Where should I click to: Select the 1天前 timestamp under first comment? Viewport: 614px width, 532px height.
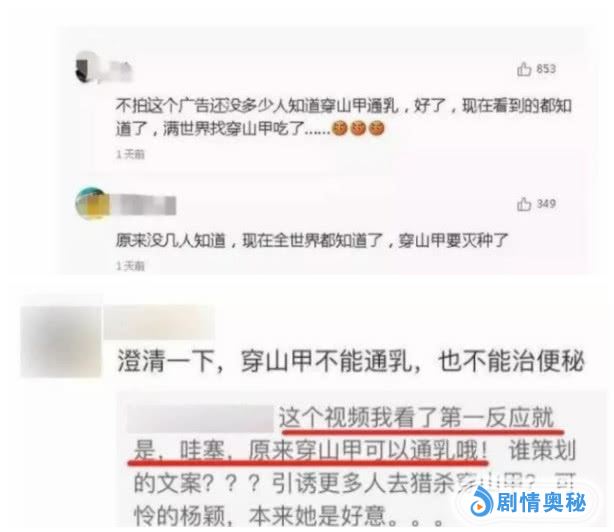[x=130, y=154]
